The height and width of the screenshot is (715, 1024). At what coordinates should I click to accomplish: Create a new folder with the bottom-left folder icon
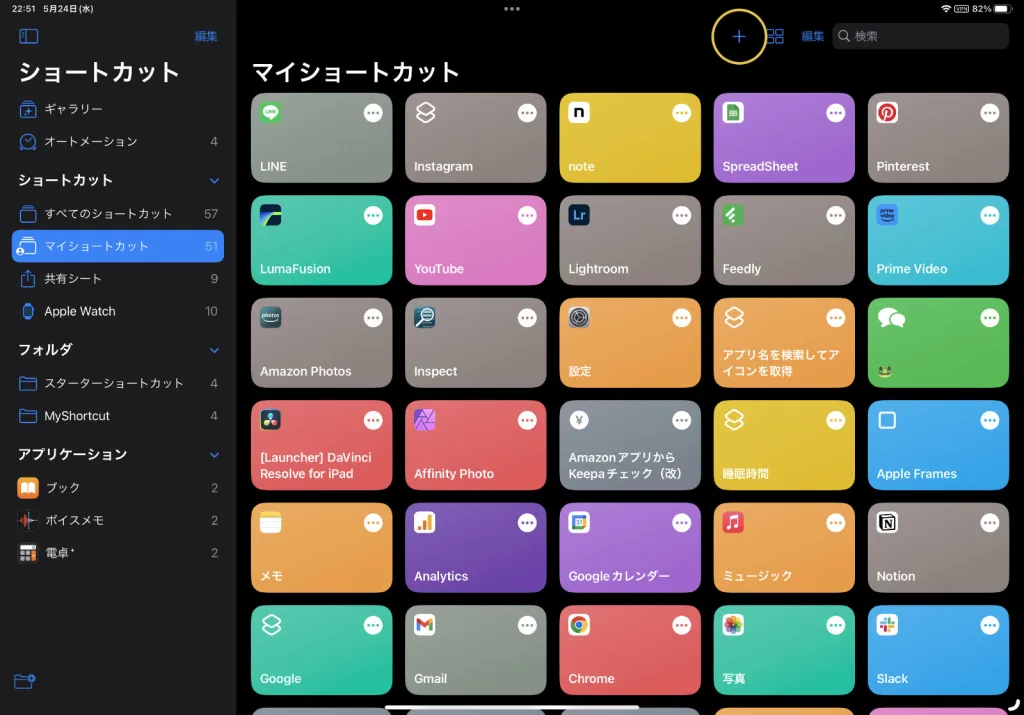coord(23,681)
